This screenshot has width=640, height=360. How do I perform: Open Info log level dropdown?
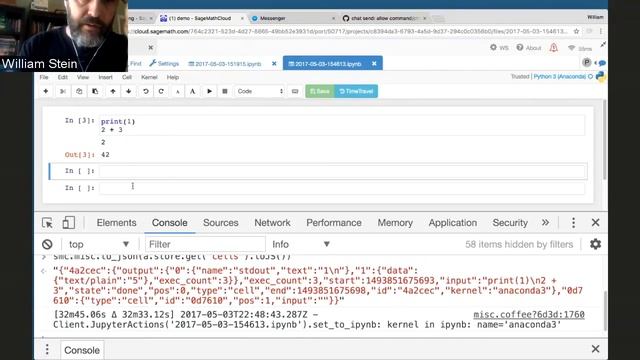(301, 244)
